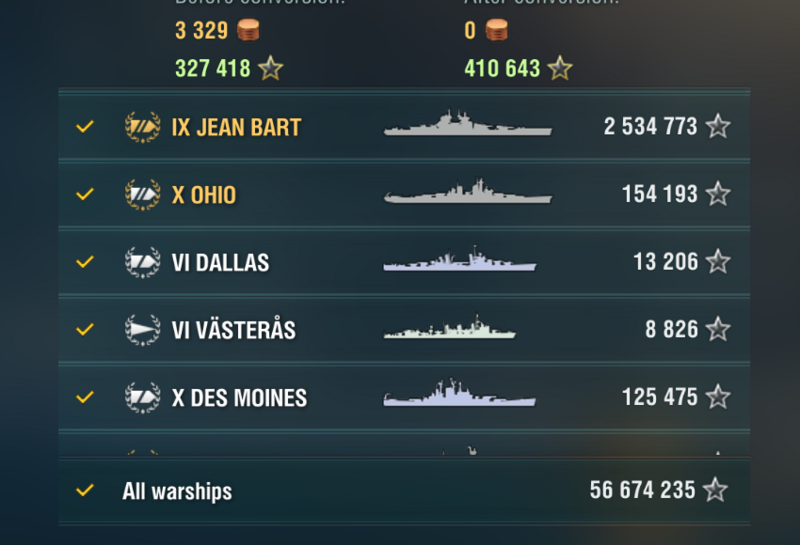Click the Jean Bart ship silhouette
The width and height of the screenshot is (800, 545).
[x=467, y=124]
